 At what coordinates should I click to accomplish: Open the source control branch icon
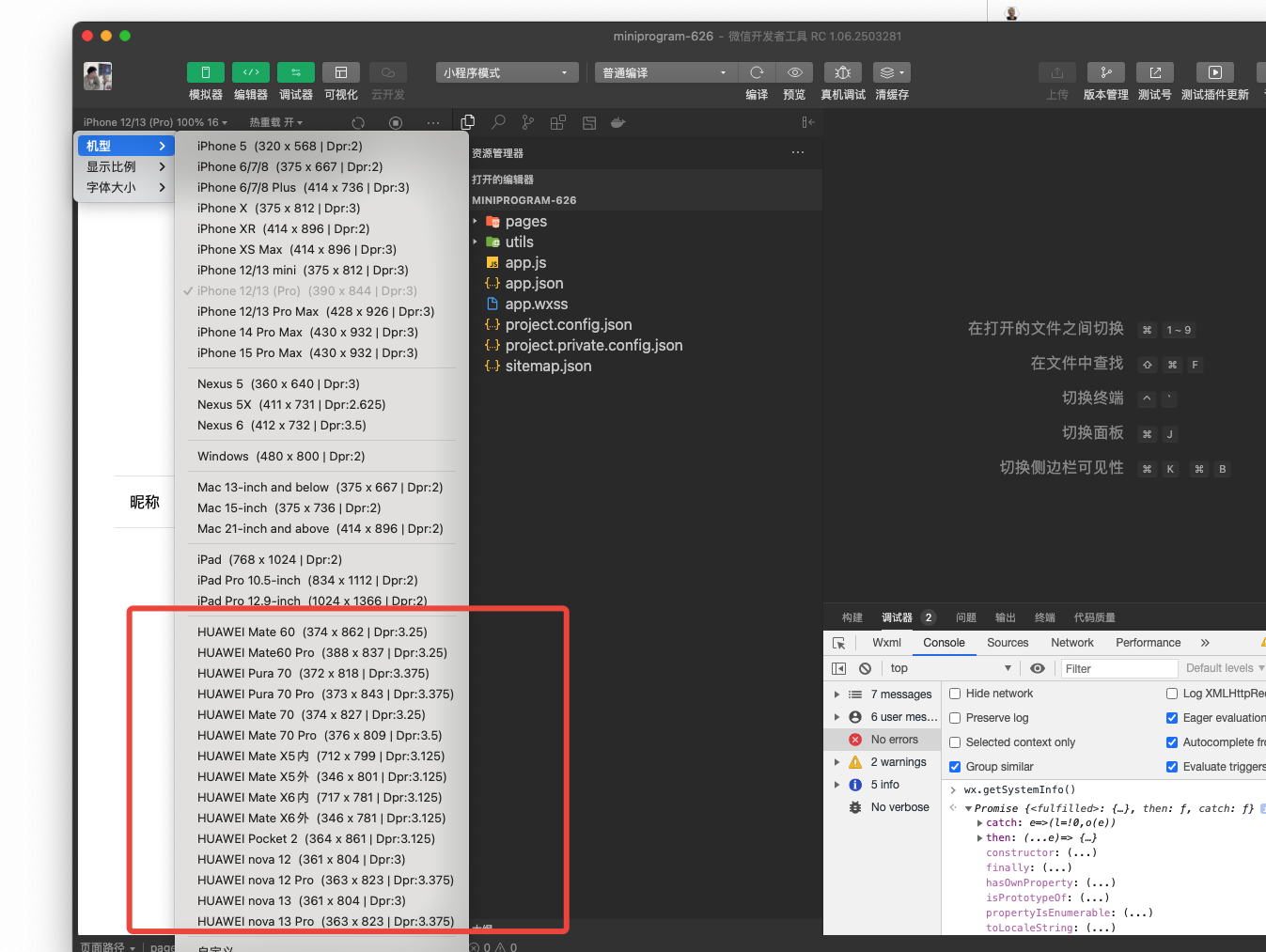[x=528, y=122]
